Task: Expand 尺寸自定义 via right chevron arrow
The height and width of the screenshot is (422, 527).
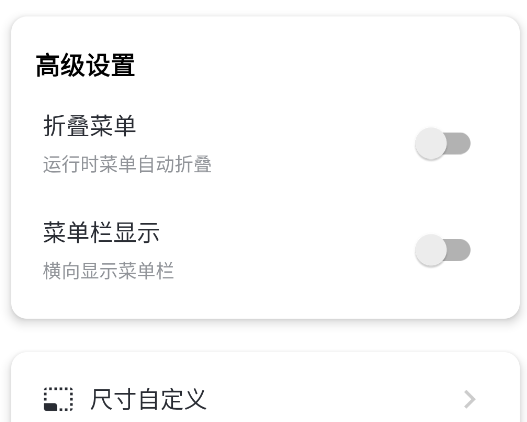Action: pos(470,399)
